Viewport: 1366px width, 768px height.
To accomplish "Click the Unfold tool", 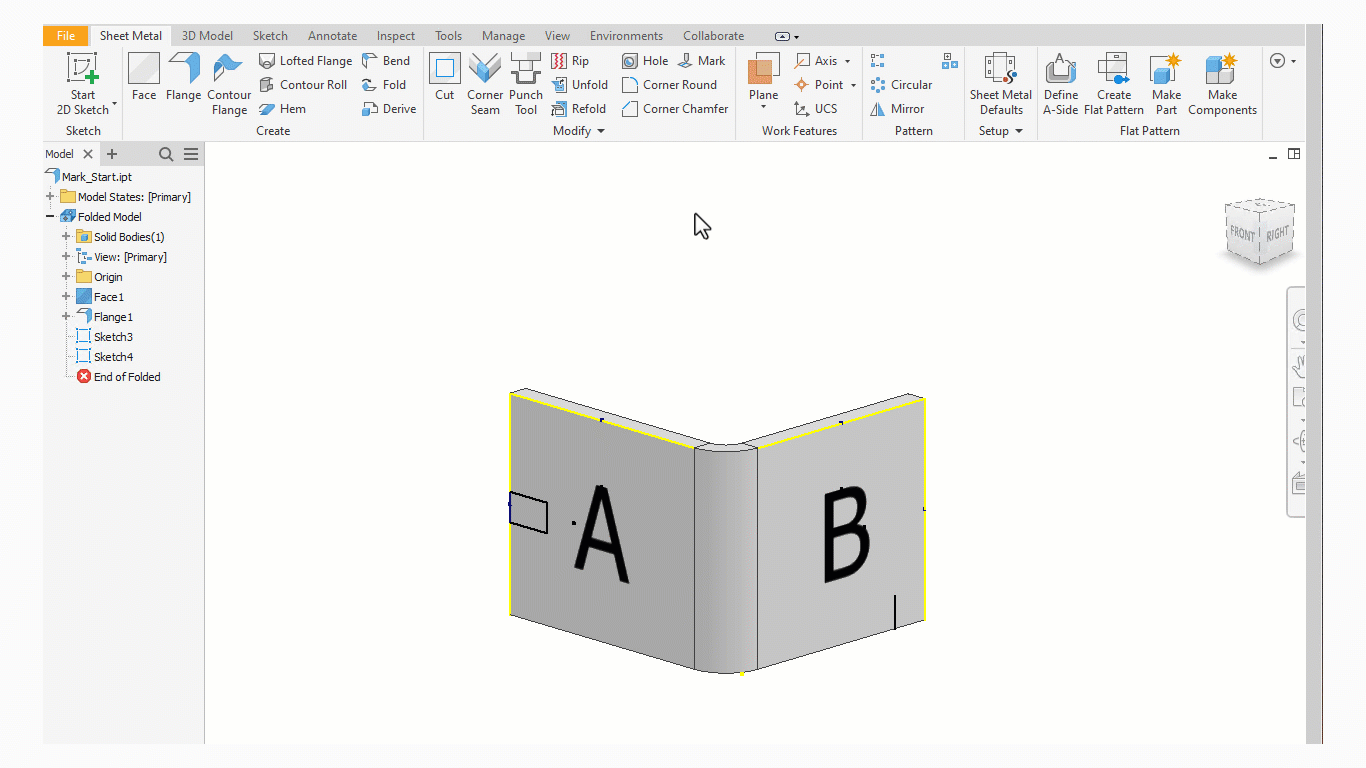I will 579,85.
